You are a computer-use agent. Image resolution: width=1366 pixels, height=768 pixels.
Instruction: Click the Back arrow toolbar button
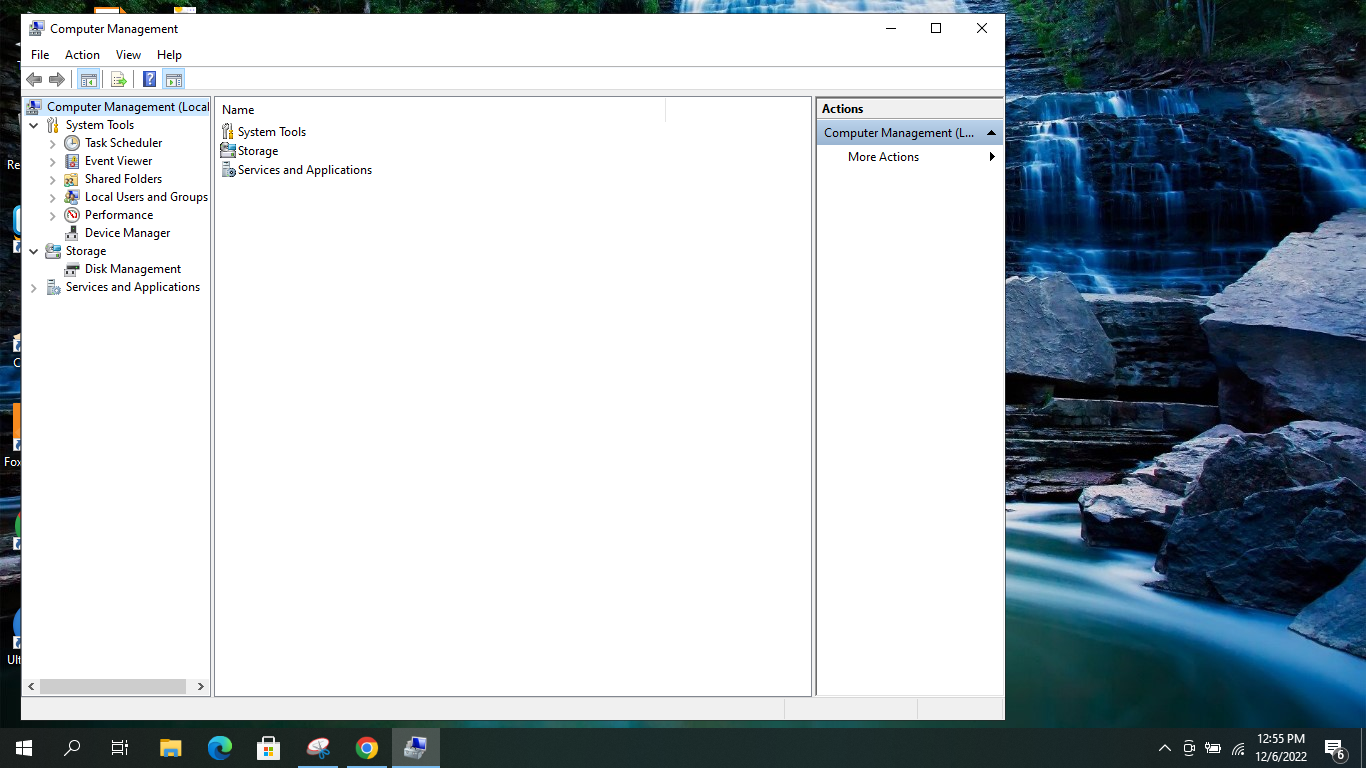(34, 80)
